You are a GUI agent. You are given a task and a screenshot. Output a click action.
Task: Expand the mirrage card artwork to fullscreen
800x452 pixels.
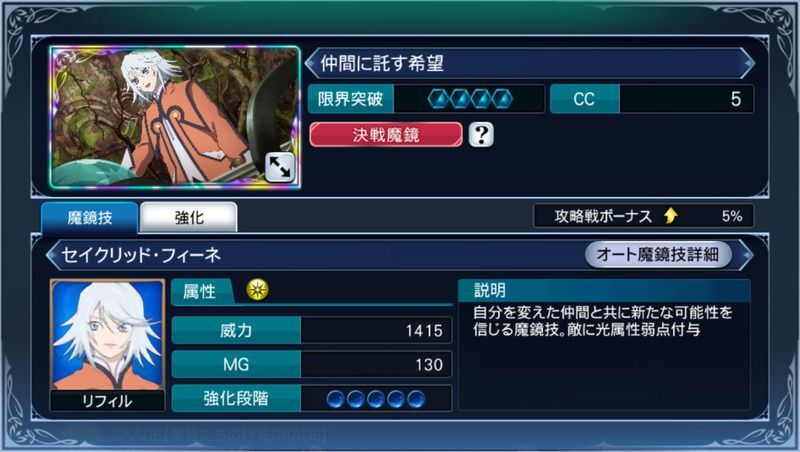[280, 166]
